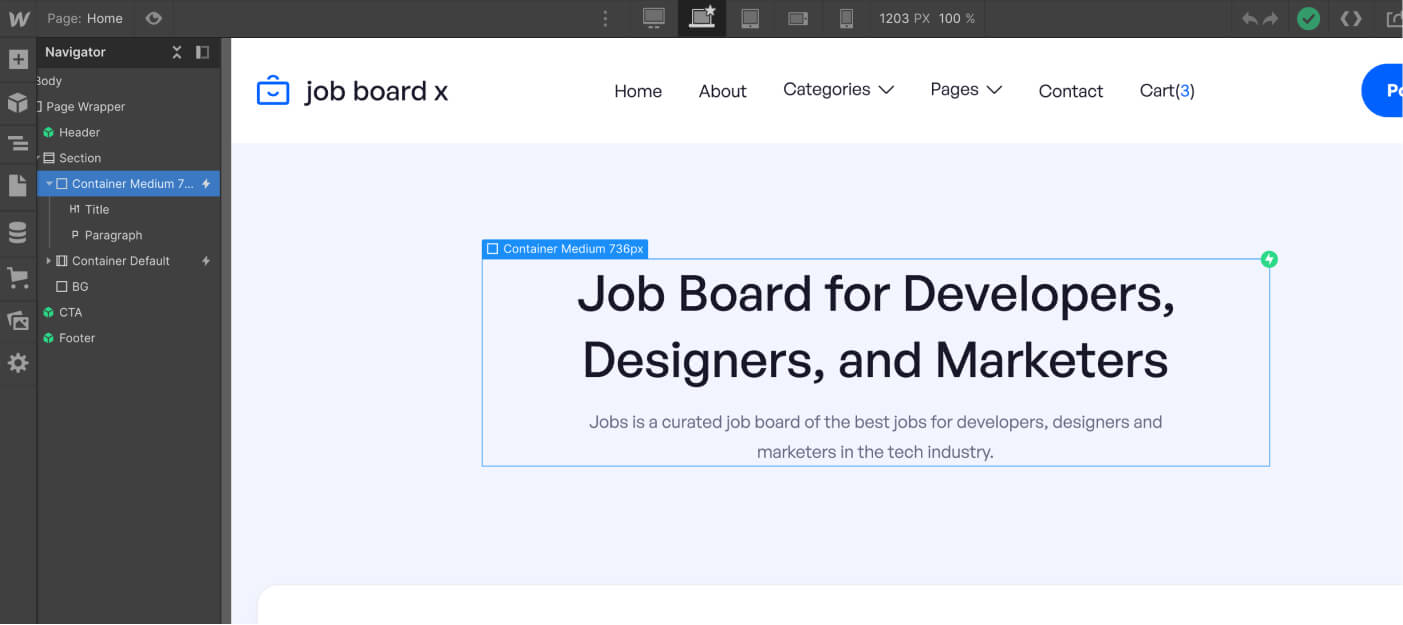Screen dimensions: 1403x625
Task: Open the code export view
Action: 1350,17
